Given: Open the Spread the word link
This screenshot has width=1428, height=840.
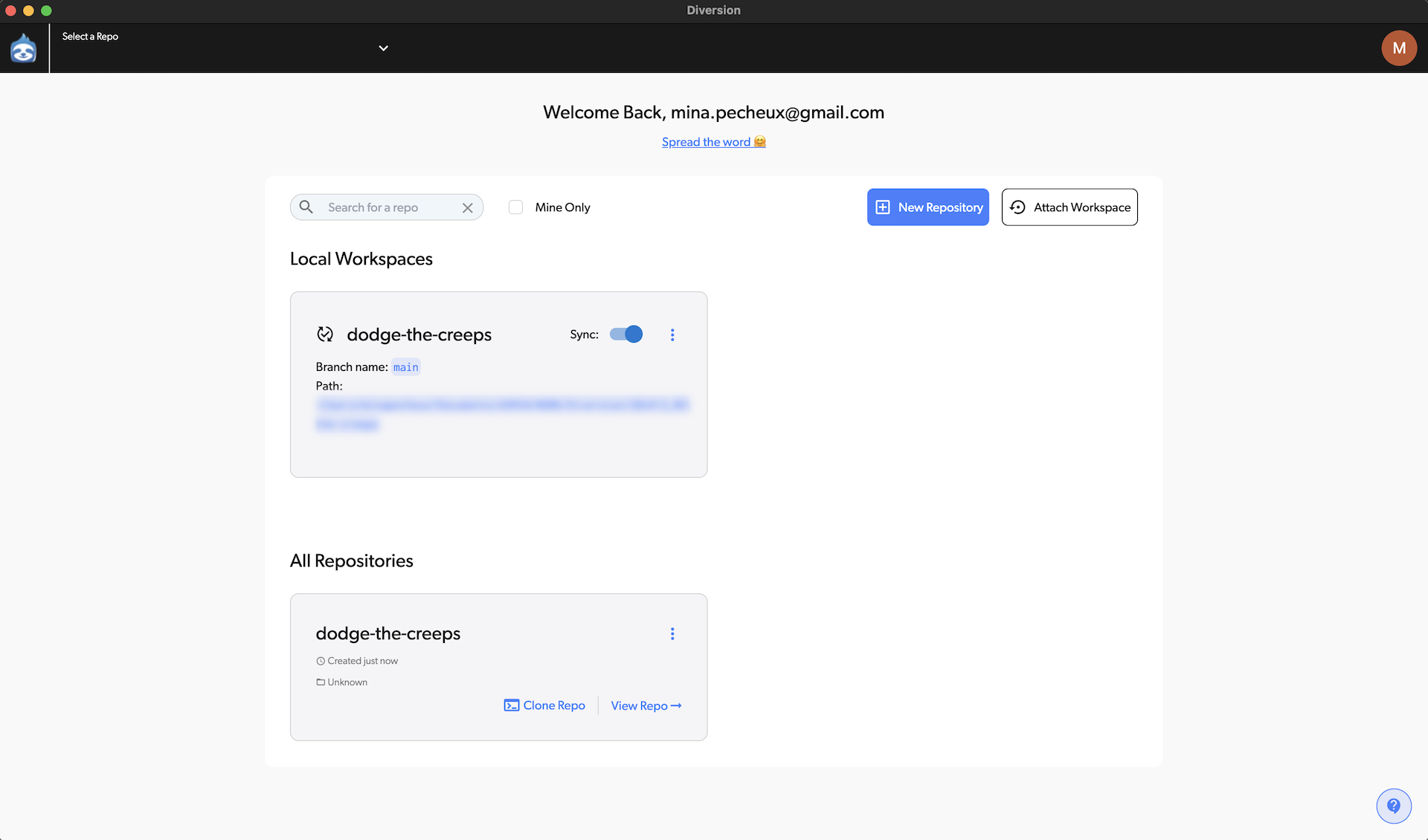Looking at the screenshot, I should coord(713,142).
